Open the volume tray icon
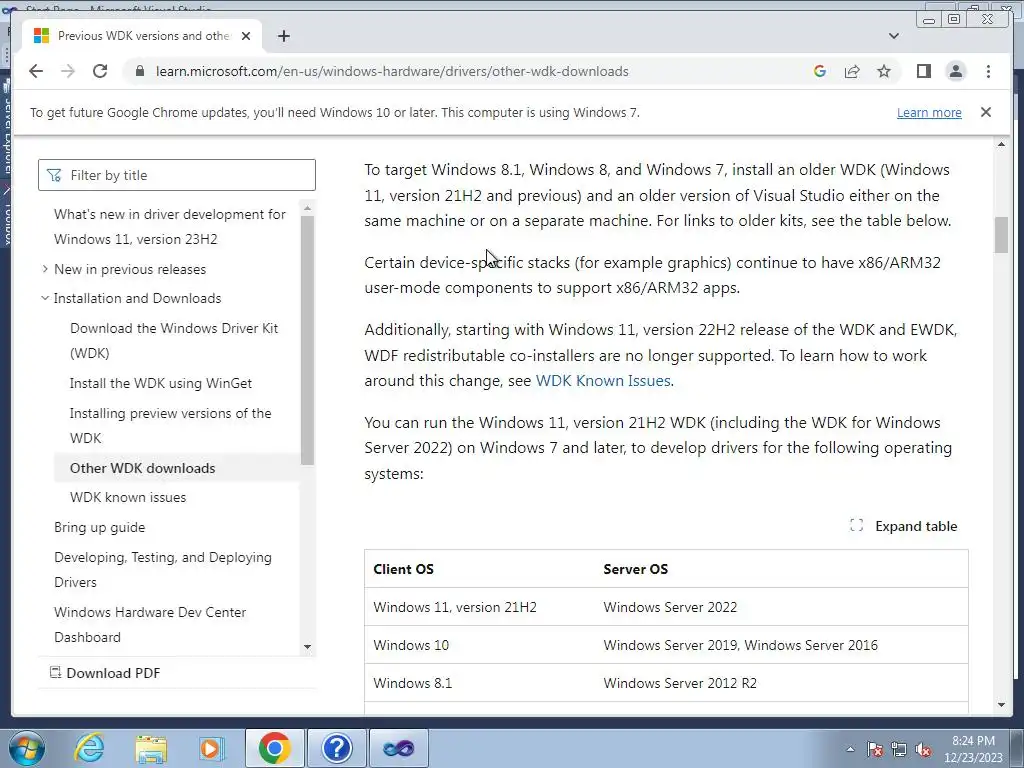Image resolution: width=1024 pixels, height=768 pixels. (x=923, y=749)
